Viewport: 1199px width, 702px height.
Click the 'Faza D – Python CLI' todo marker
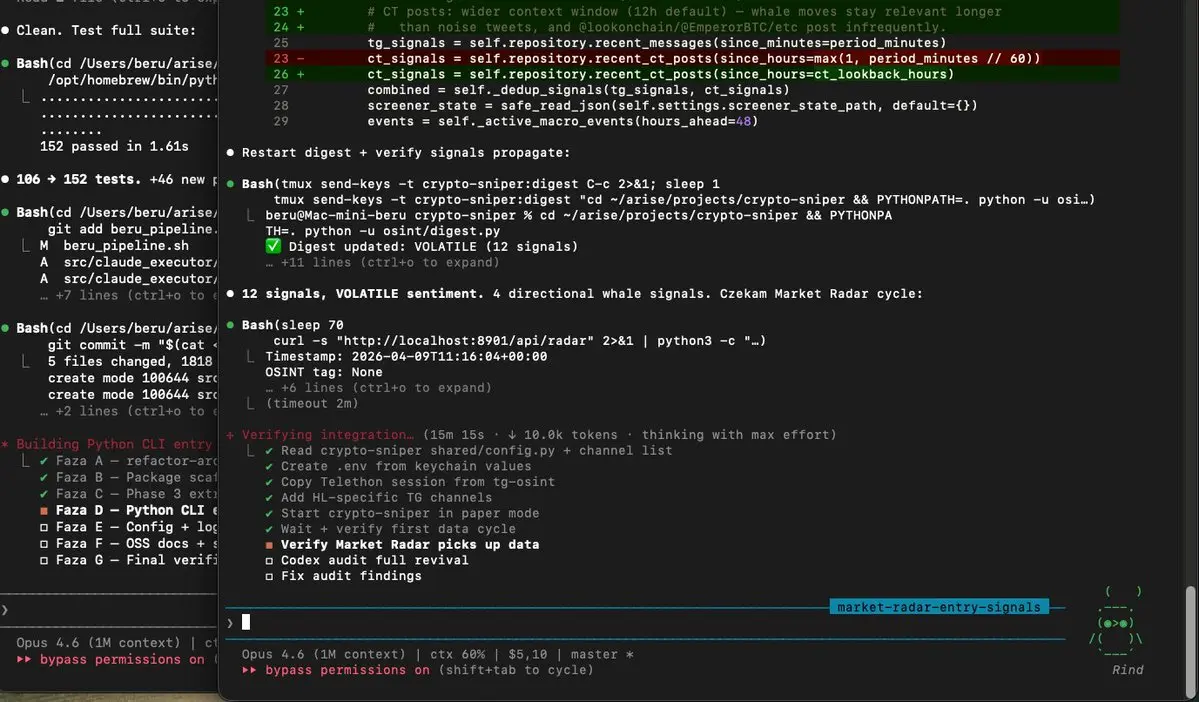tap(44, 511)
